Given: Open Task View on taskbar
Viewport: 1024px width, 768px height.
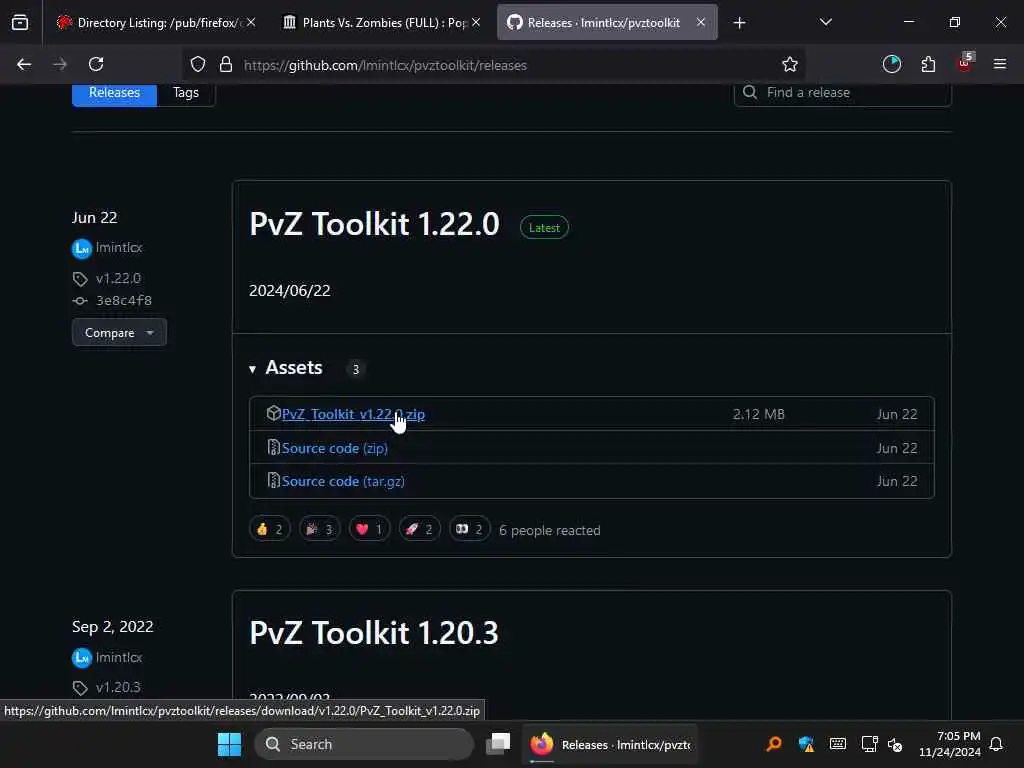Looking at the screenshot, I should click(x=498, y=744).
